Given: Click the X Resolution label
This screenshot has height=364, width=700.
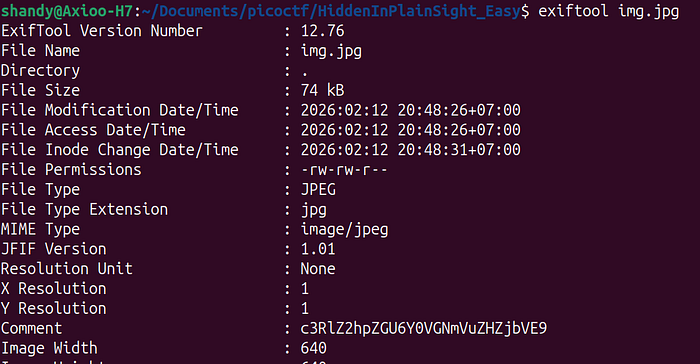Looking at the screenshot, I should (54, 289).
